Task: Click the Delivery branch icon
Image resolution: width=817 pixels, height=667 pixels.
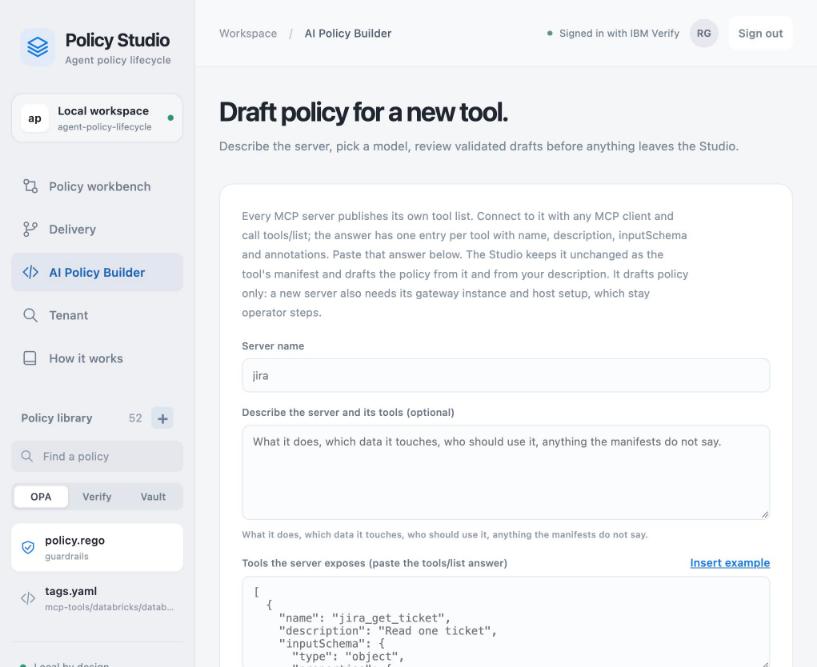Action: [x=30, y=229]
